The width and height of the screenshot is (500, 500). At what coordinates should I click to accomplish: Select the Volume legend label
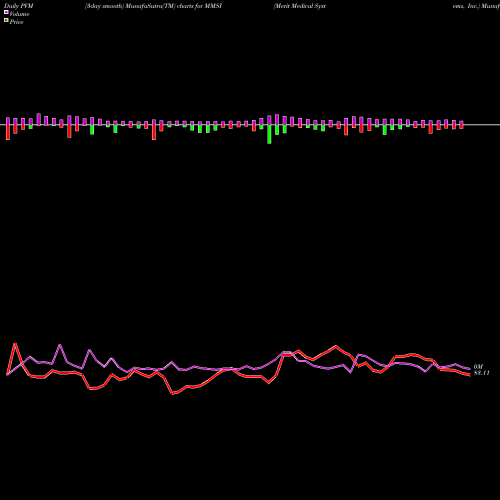tap(19, 14)
